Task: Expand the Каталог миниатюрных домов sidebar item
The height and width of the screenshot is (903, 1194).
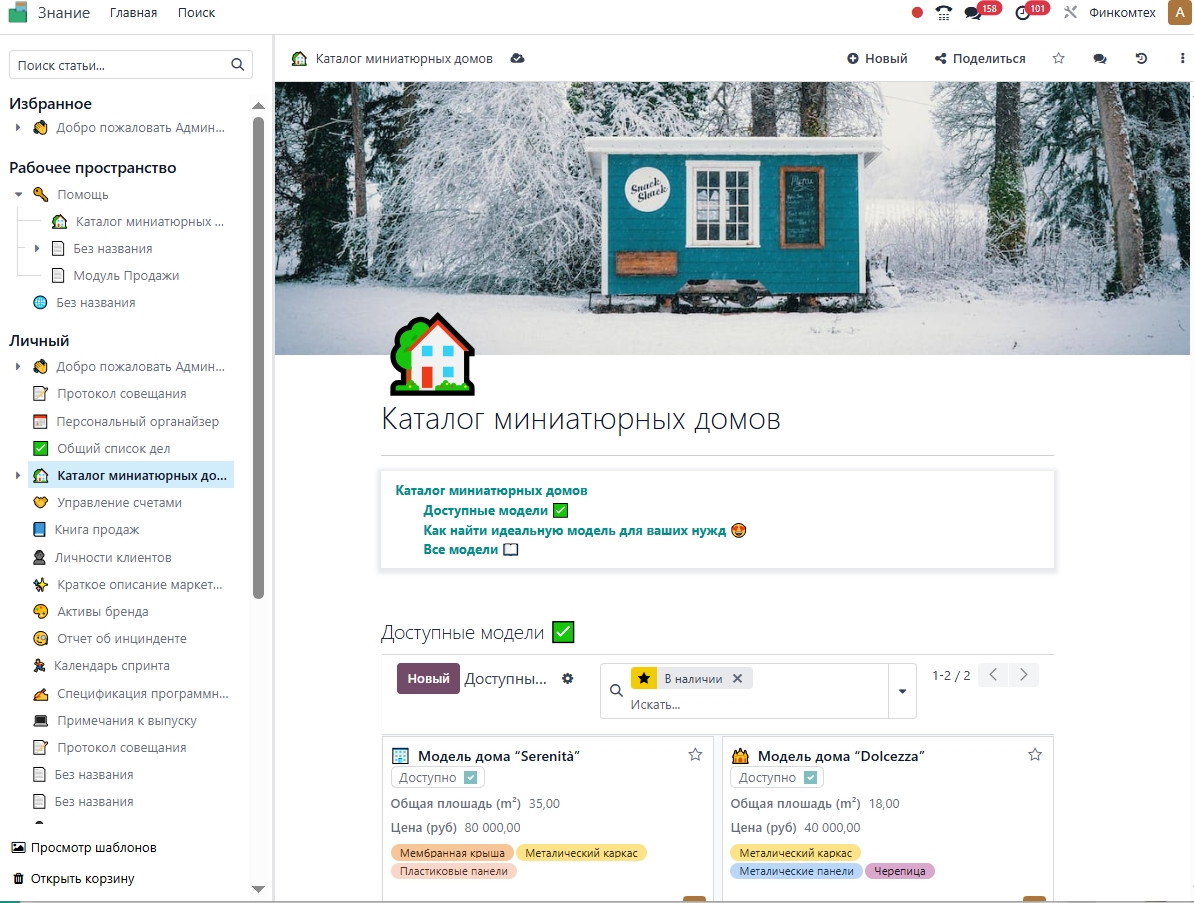Action: (17, 476)
